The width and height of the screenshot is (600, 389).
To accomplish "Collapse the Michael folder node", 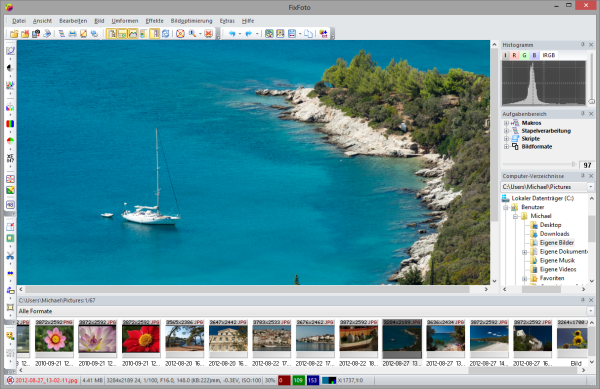I will (515, 216).
